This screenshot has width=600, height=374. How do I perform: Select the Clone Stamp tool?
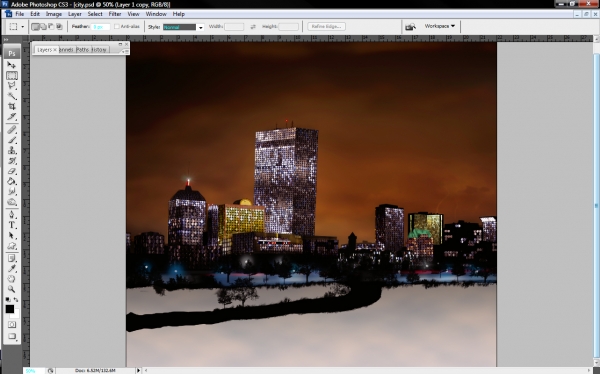click(x=11, y=150)
